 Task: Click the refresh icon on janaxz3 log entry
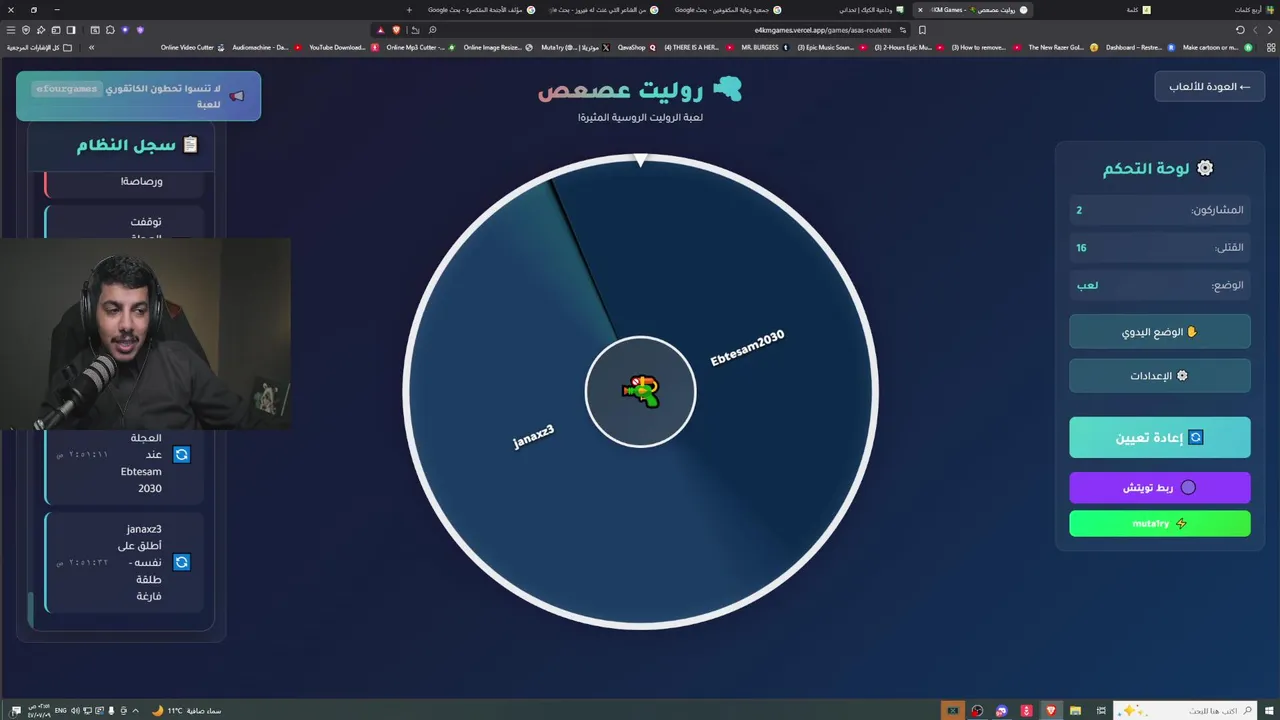click(181, 562)
